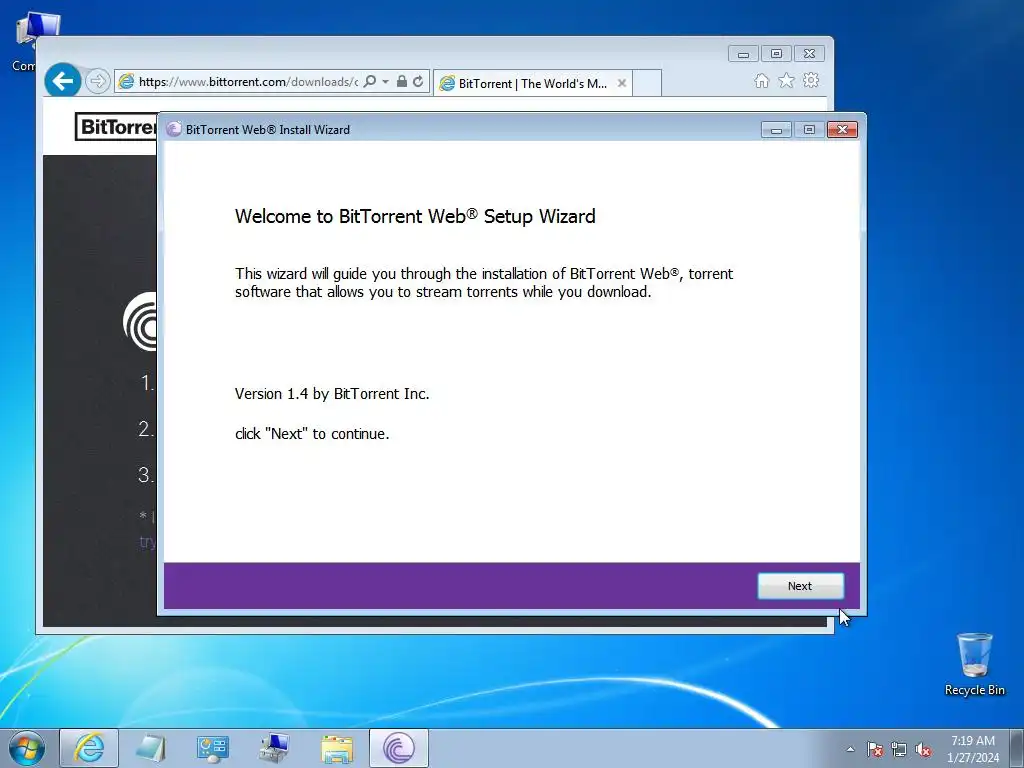Show hidden system tray icons
This screenshot has height=768, width=1024.
850,749
